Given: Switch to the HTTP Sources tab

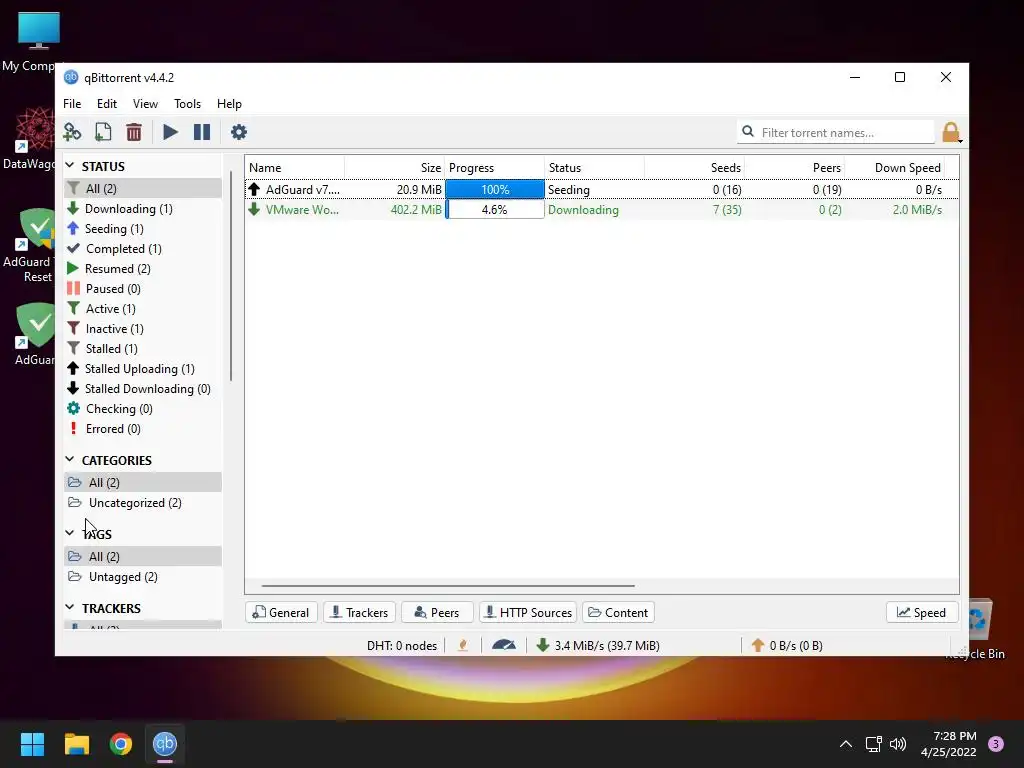Looking at the screenshot, I should (x=528, y=613).
